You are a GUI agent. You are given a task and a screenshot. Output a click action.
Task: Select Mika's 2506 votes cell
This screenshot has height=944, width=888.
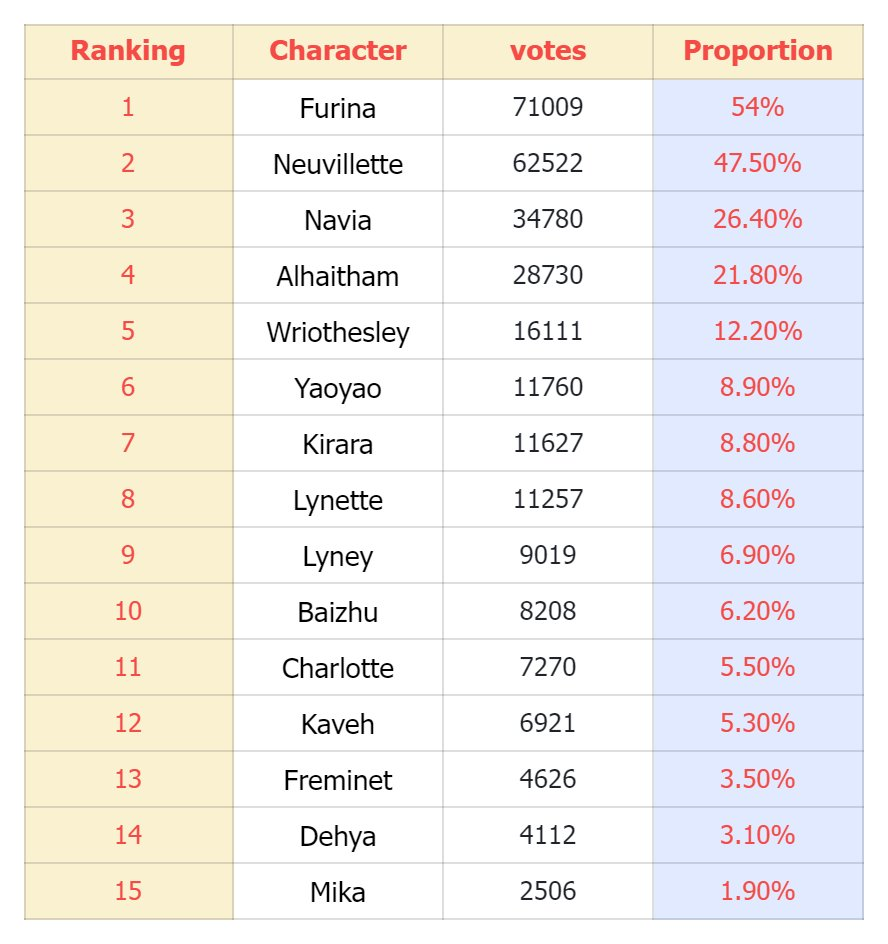(548, 891)
